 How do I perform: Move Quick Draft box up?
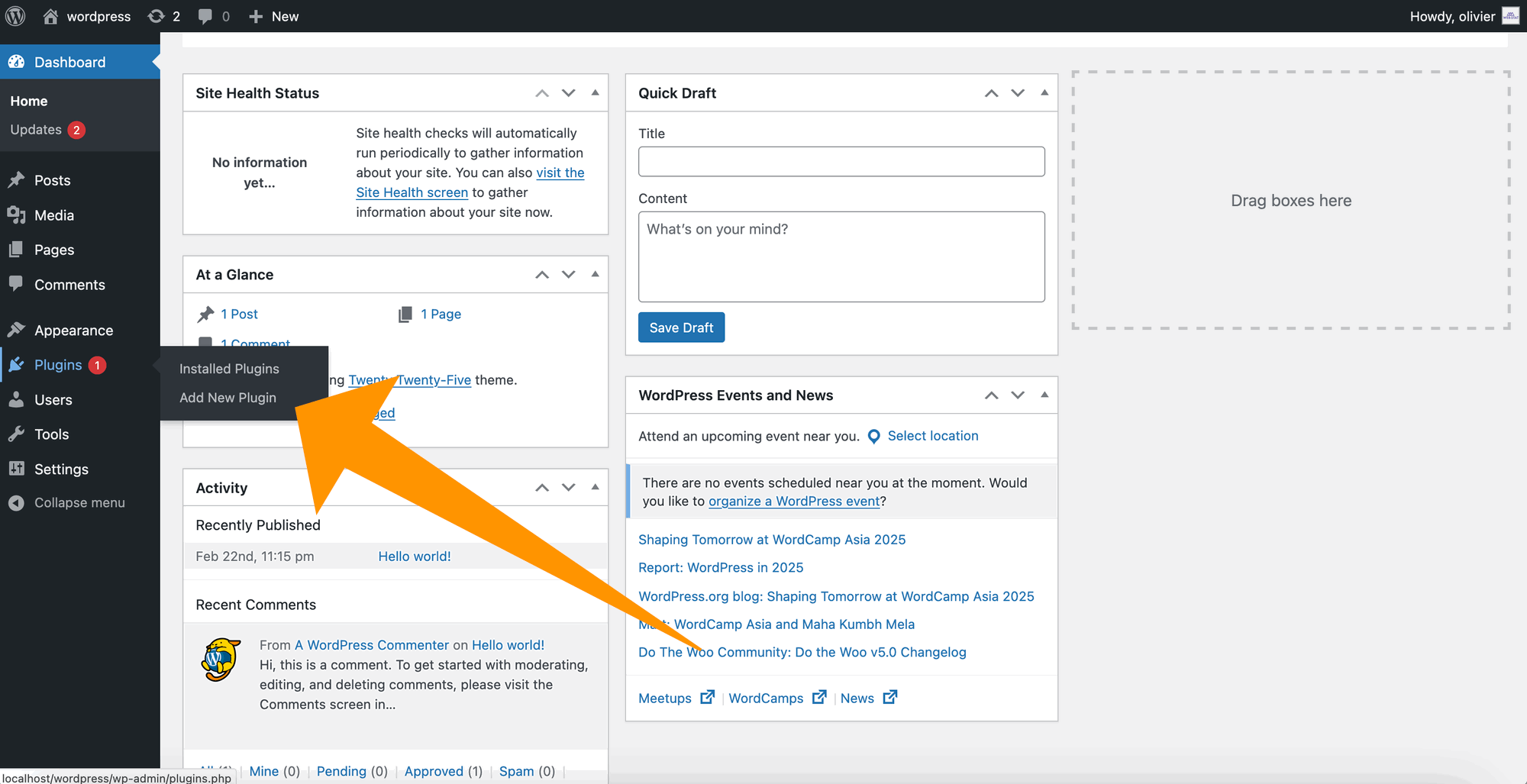point(992,93)
